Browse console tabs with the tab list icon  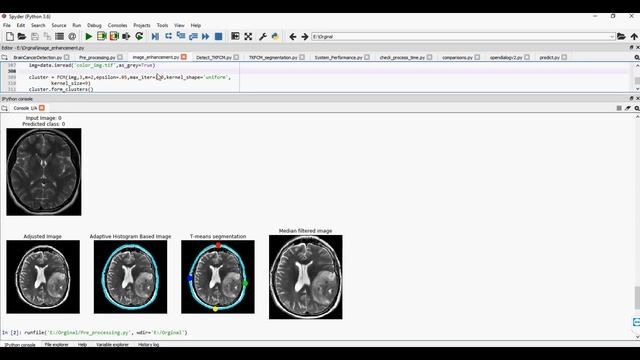coord(4,108)
